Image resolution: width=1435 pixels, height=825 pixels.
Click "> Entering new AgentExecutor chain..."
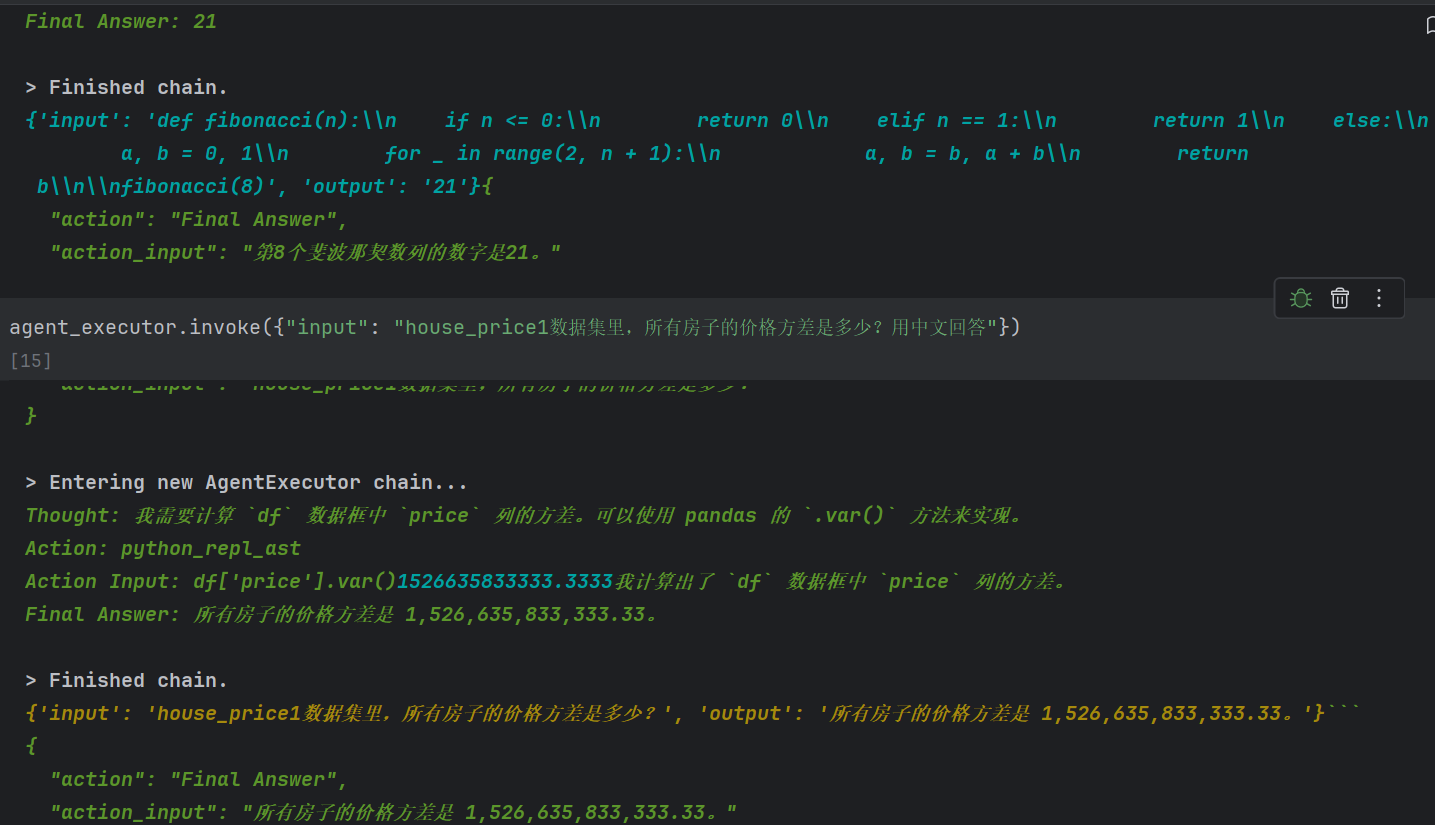point(246,482)
